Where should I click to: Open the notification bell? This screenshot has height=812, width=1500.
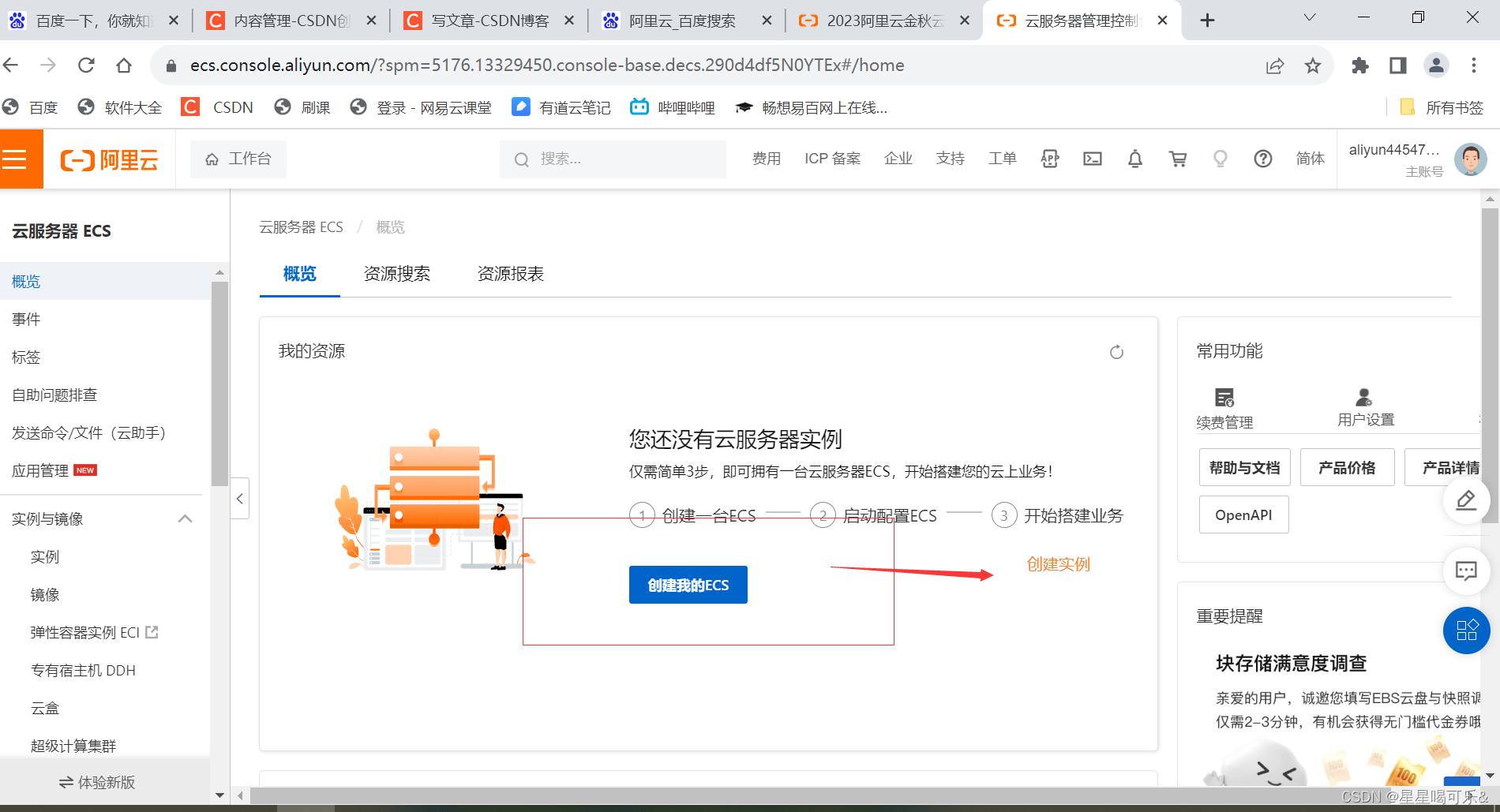click(1135, 159)
